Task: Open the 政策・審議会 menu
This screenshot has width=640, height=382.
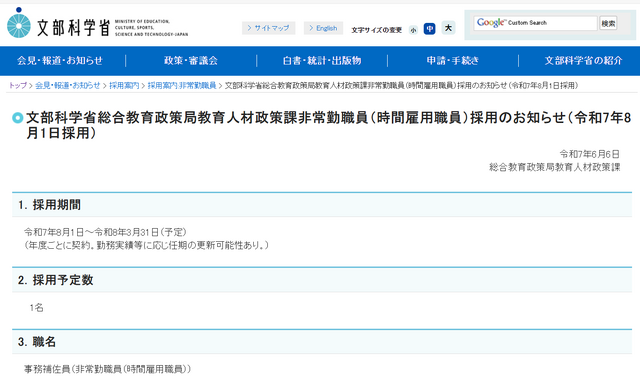Action: point(191,61)
